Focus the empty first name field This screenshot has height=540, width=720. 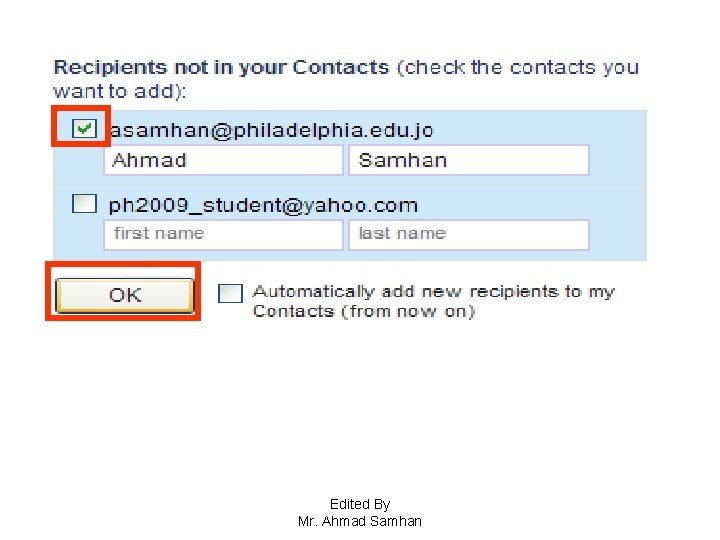[222, 234]
